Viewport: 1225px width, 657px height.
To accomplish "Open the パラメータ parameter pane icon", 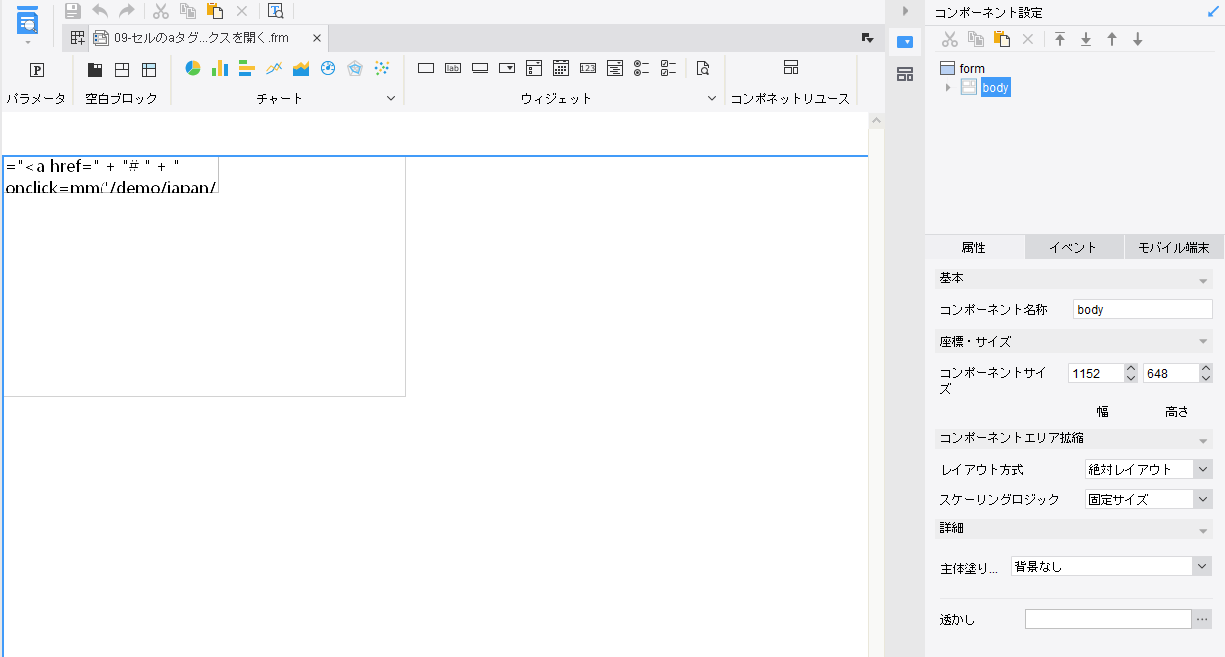I will click(x=37, y=72).
